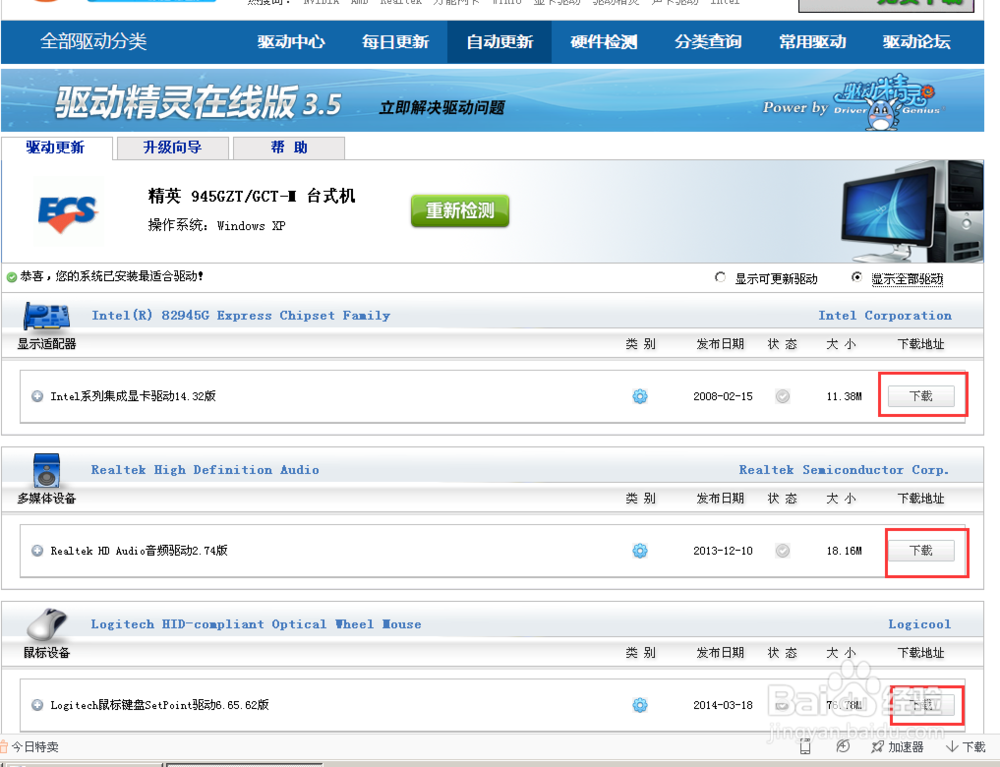Click the 2014-03-18 release date
The height and width of the screenshot is (767, 1000).
tap(723, 705)
